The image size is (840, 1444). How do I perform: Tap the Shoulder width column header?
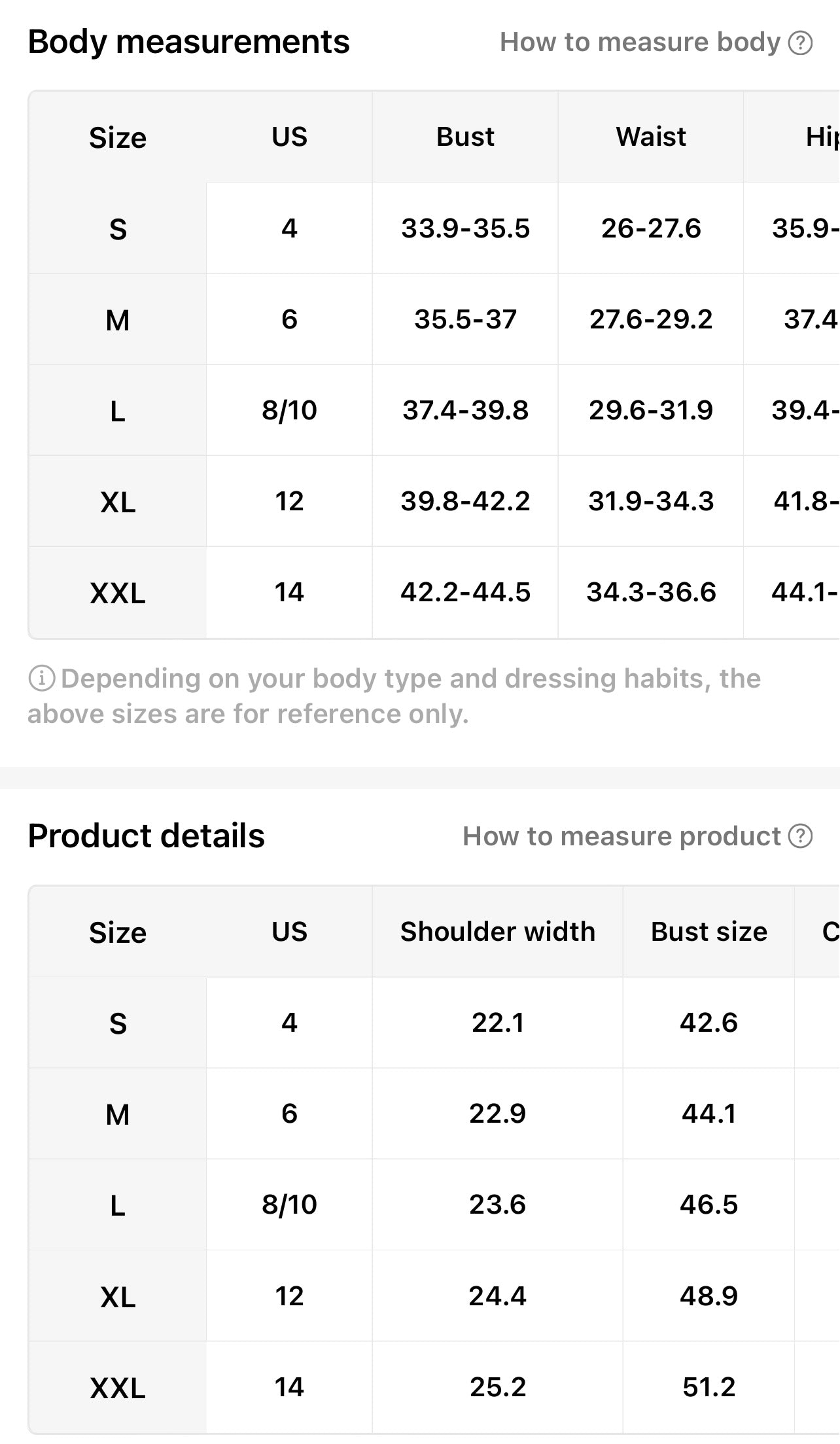coord(498,932)
